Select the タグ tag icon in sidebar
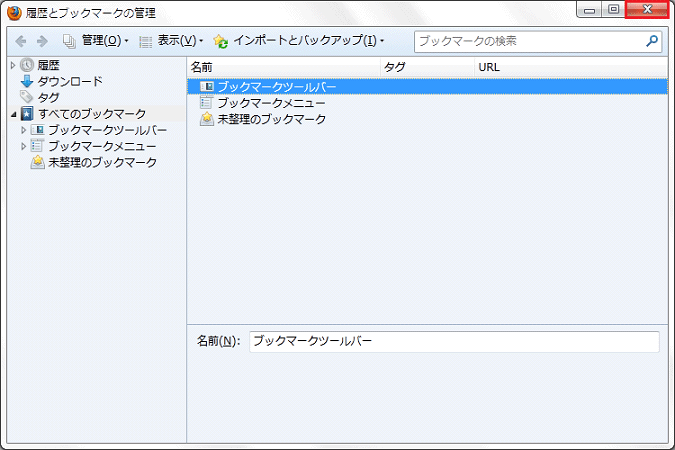This screenshot has height=450, width=675. click(x=27, y=97)
